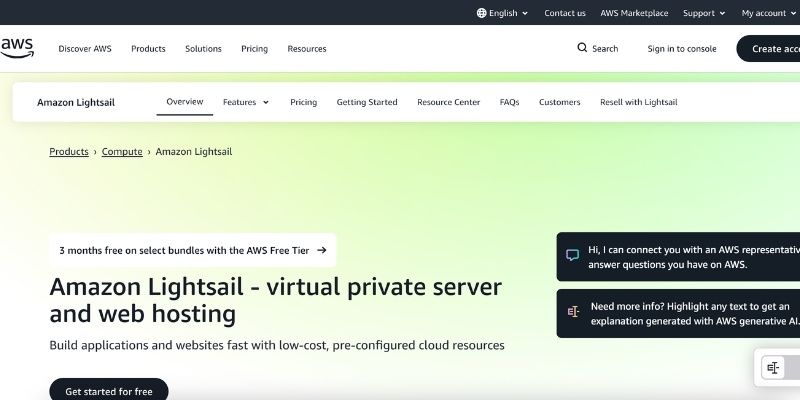Open the Solutions menu
The width and height of the screenshot is (800, 400).
click(x=203, y=48)
